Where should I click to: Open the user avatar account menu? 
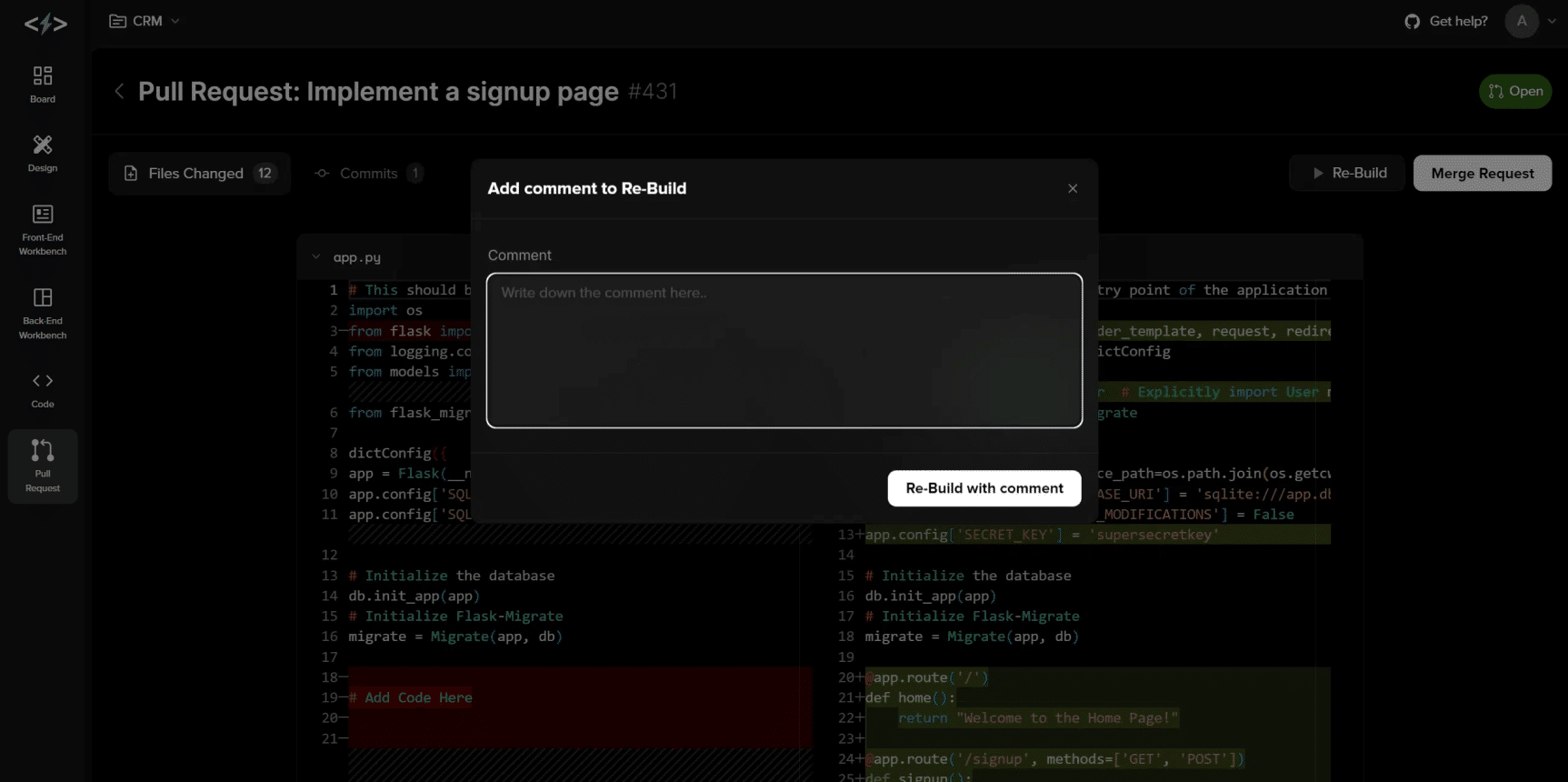pos(1522,21)
